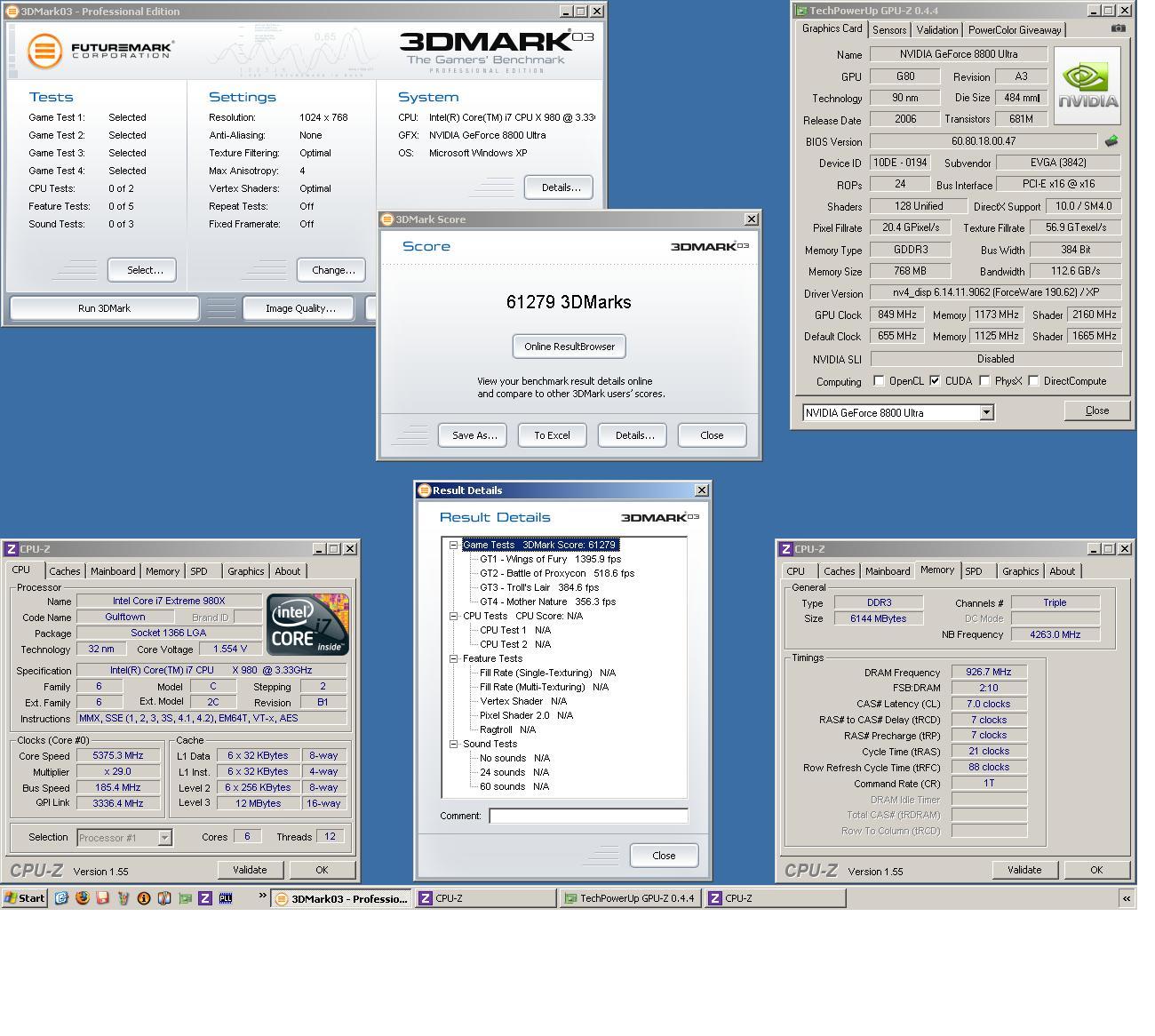
Task: Click the BIOS Version value field
Action: coord(984,141)
